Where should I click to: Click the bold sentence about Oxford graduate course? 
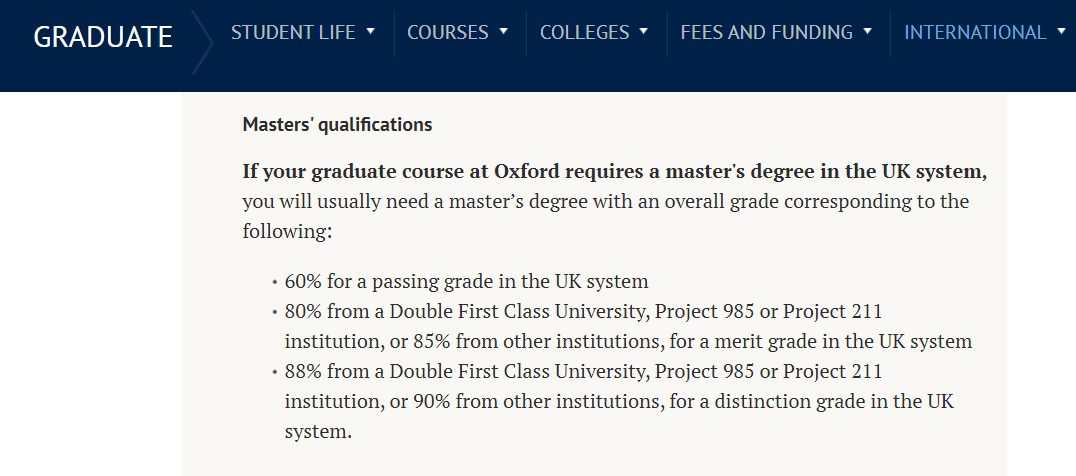point(614,171)
